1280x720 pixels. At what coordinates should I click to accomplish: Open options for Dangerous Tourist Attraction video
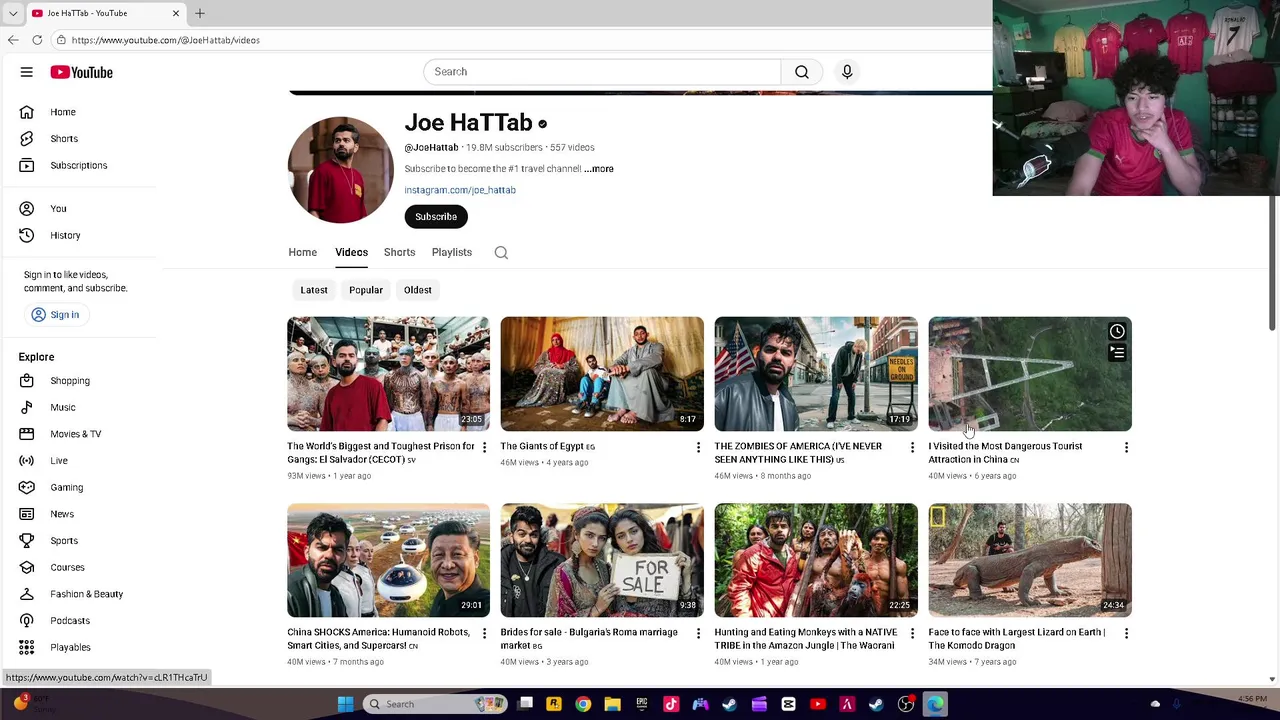point(1126,447)
